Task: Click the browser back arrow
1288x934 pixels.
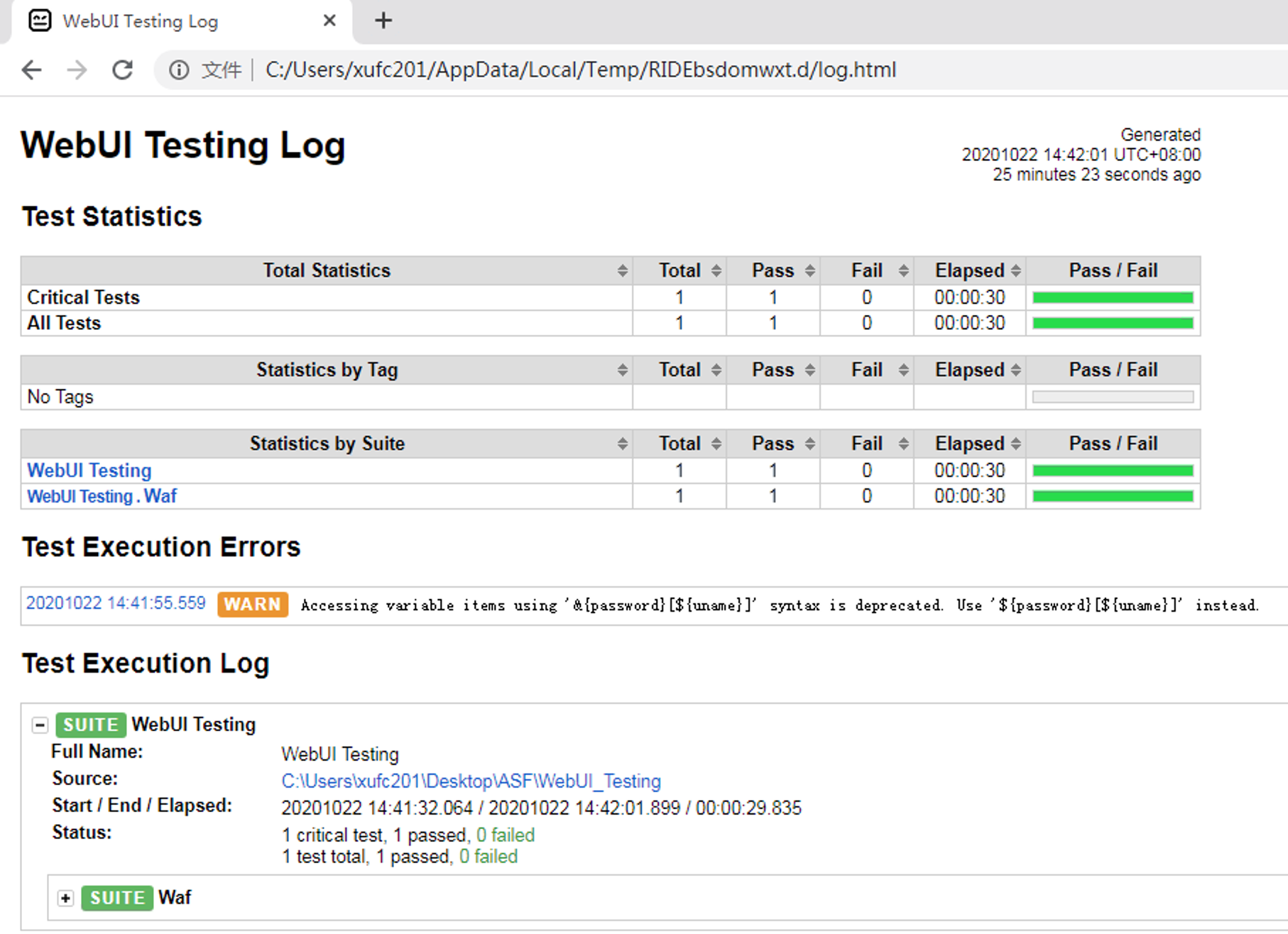Action: 32,70
